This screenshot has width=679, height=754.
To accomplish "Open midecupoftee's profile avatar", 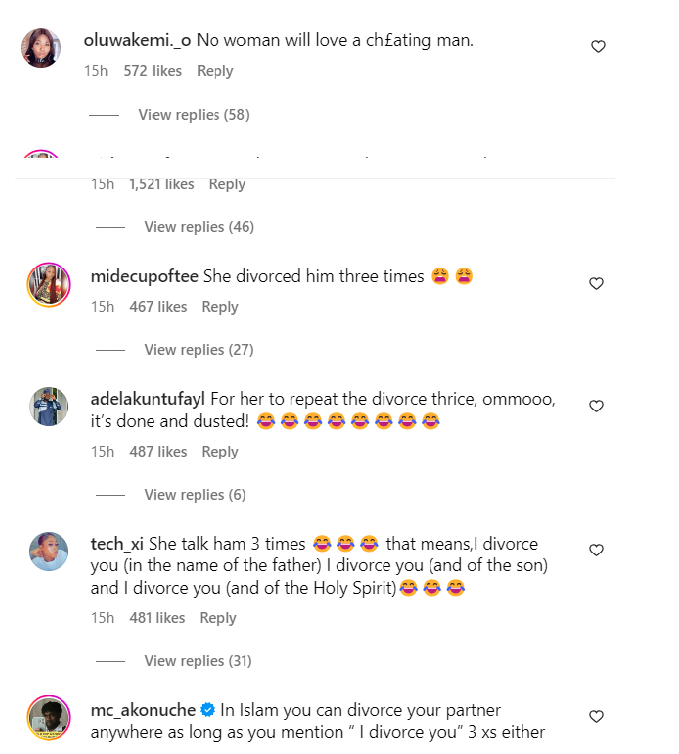I will point(47,284).
